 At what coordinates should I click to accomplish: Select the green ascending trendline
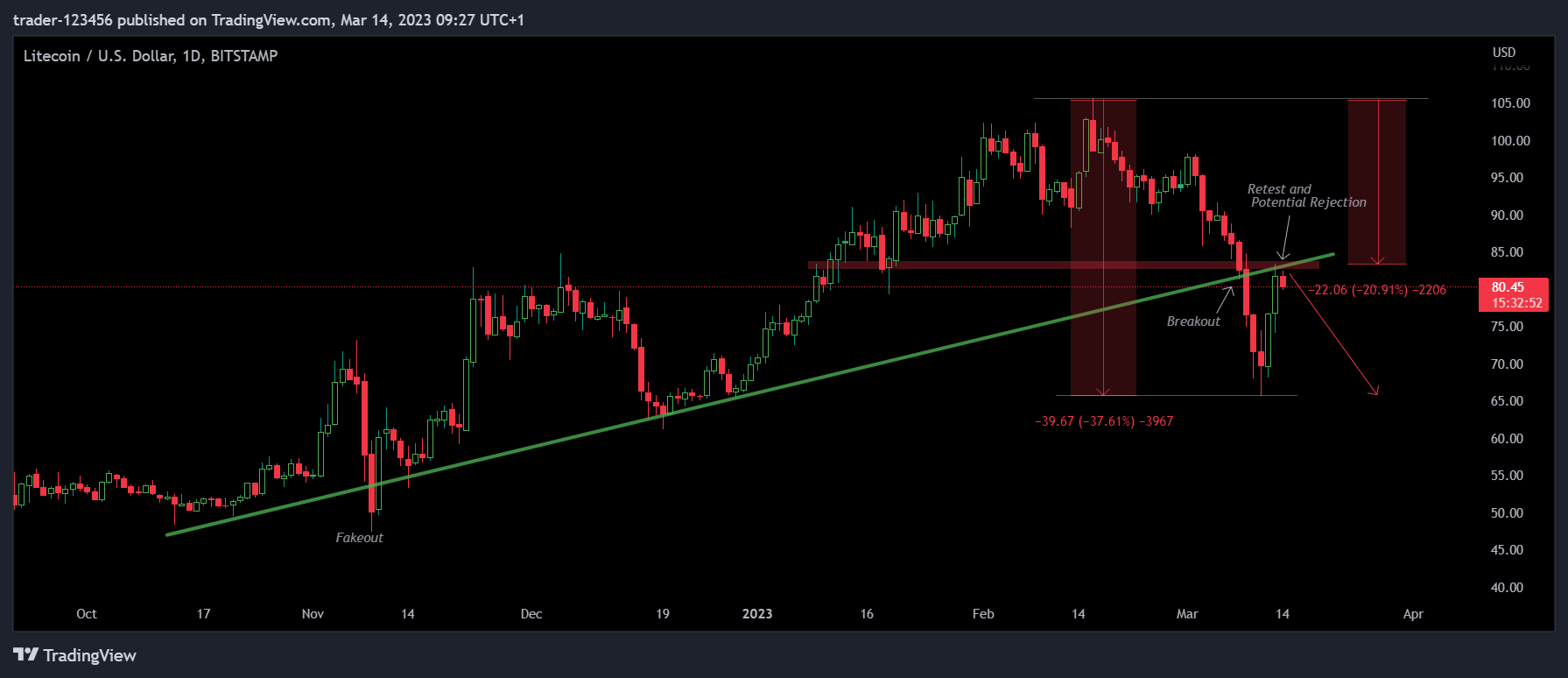750,395
